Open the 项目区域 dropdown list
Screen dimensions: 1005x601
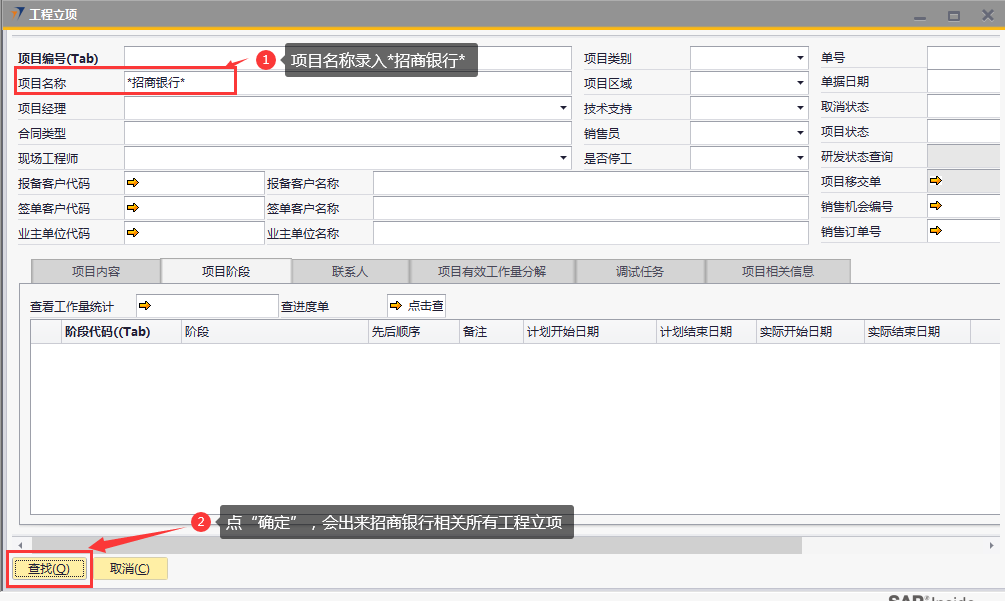[800, 84]
